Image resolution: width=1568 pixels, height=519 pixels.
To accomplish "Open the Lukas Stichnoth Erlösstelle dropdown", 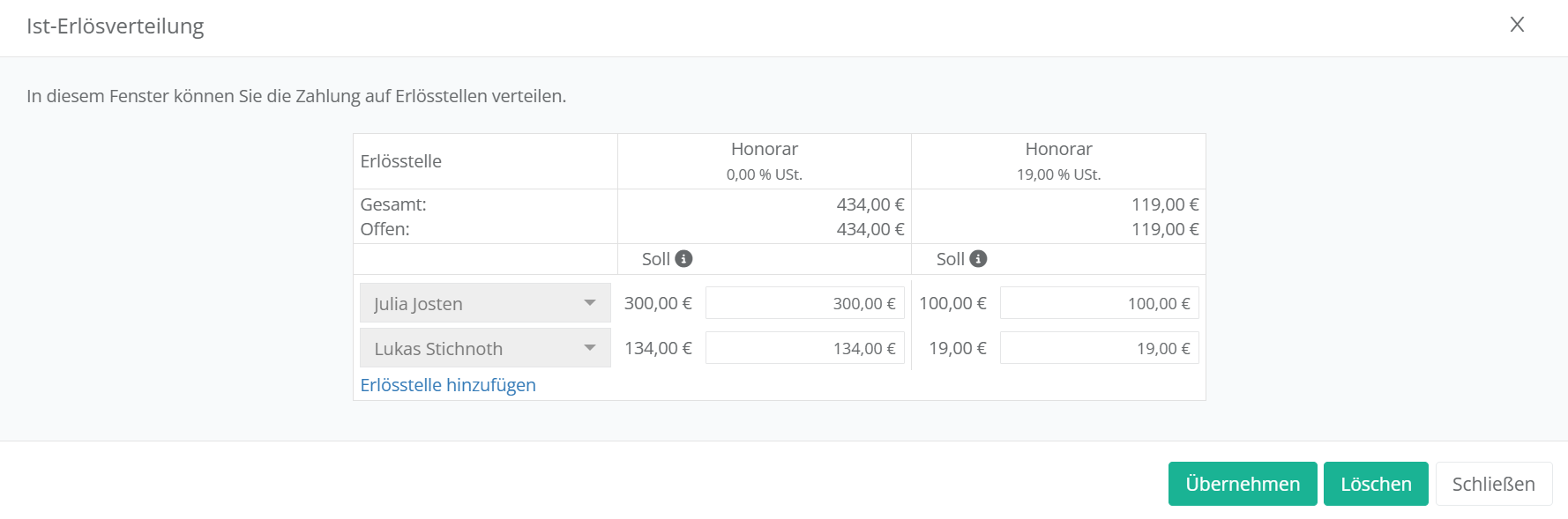I will (x=485, y=348).
